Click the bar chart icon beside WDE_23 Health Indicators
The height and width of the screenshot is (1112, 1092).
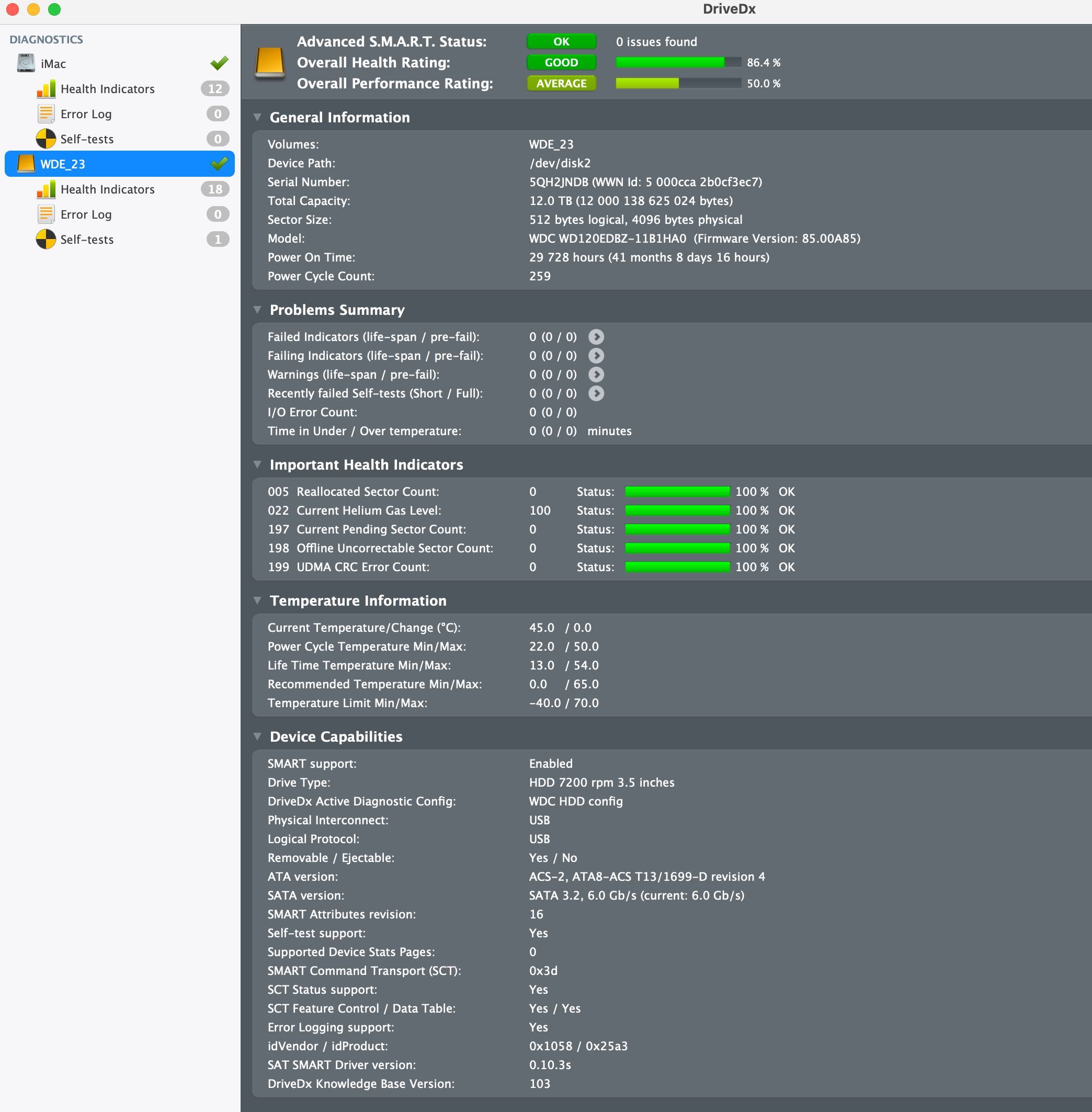pos(46,189)
